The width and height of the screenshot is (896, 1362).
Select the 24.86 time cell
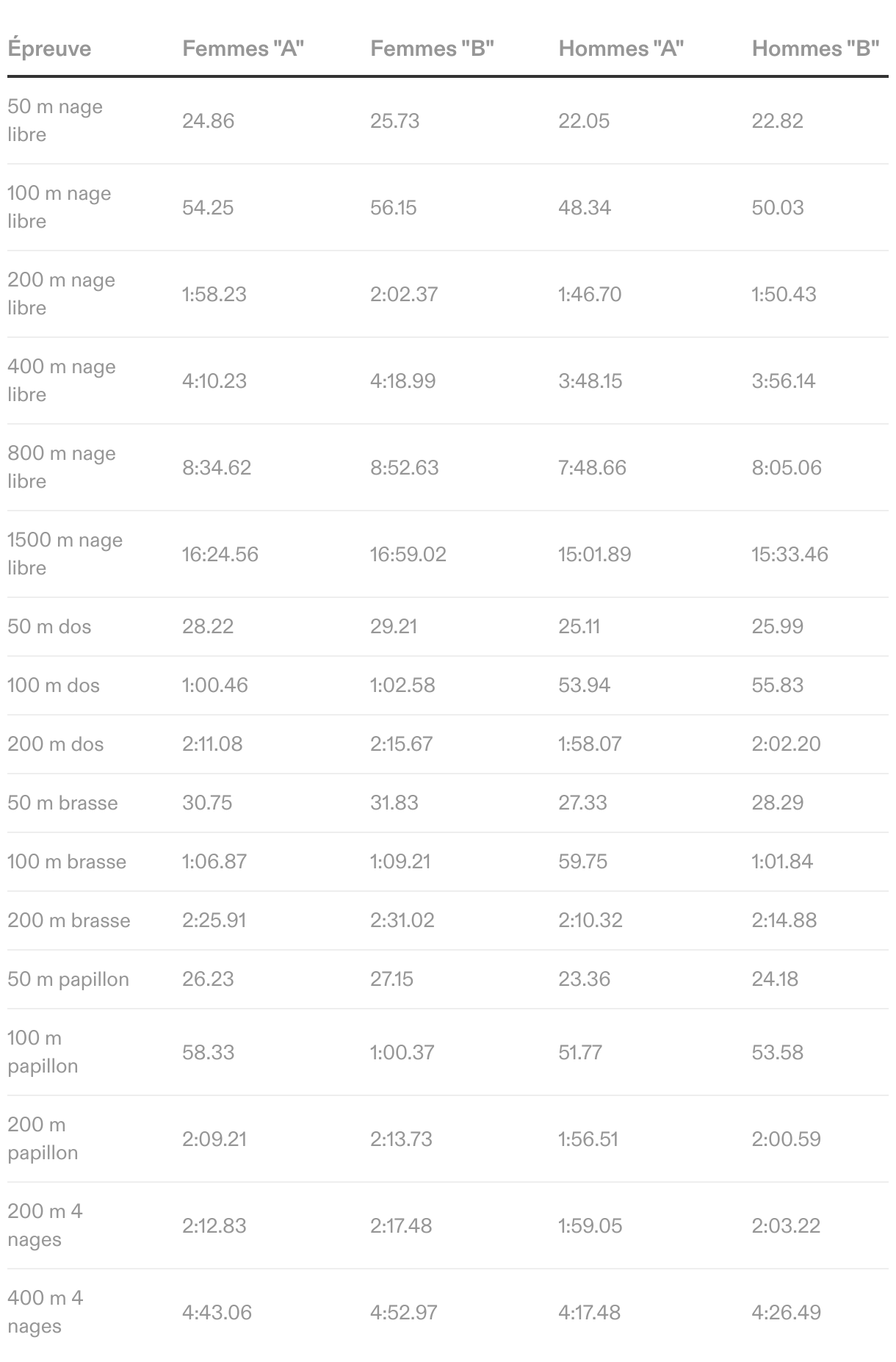tap(209, 120)
